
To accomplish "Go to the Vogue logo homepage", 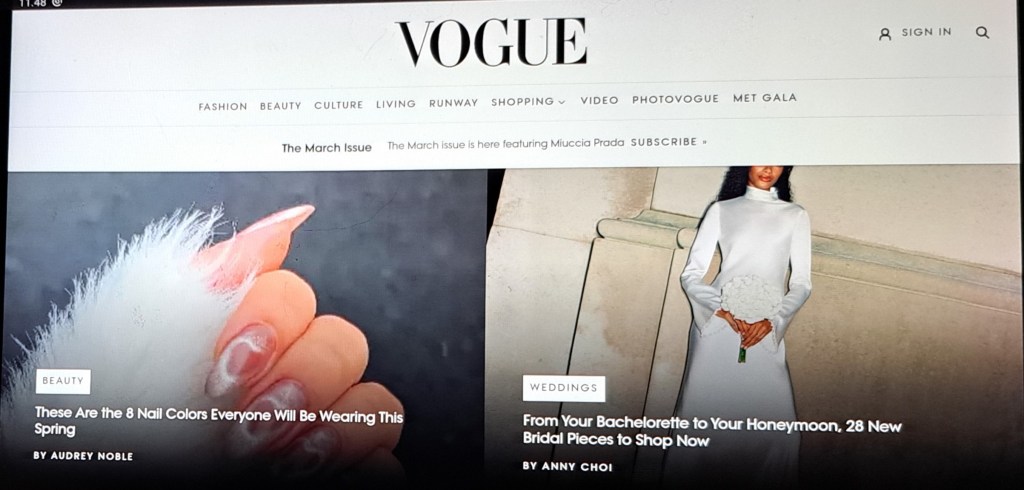I will click(x=491, y=43).
